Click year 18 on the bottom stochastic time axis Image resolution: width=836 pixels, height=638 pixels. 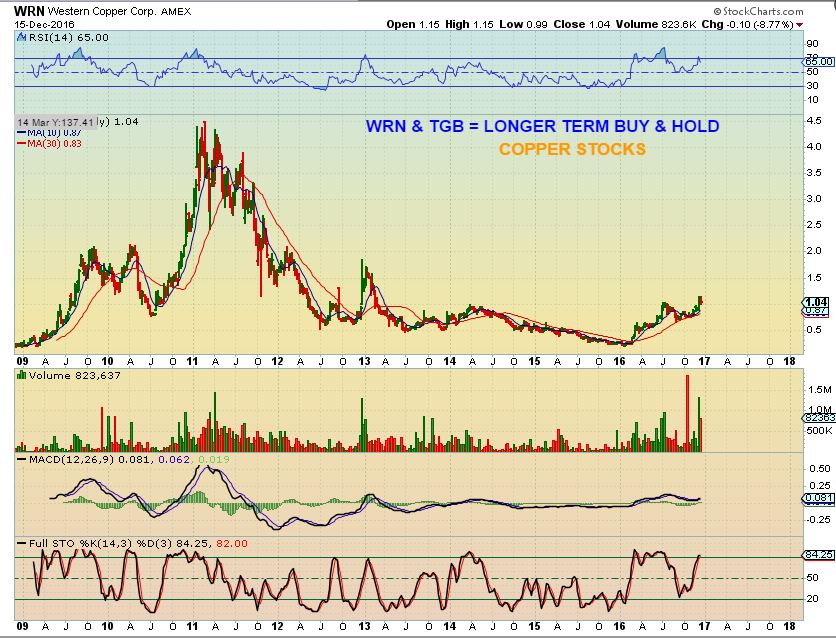coord(790,626)
